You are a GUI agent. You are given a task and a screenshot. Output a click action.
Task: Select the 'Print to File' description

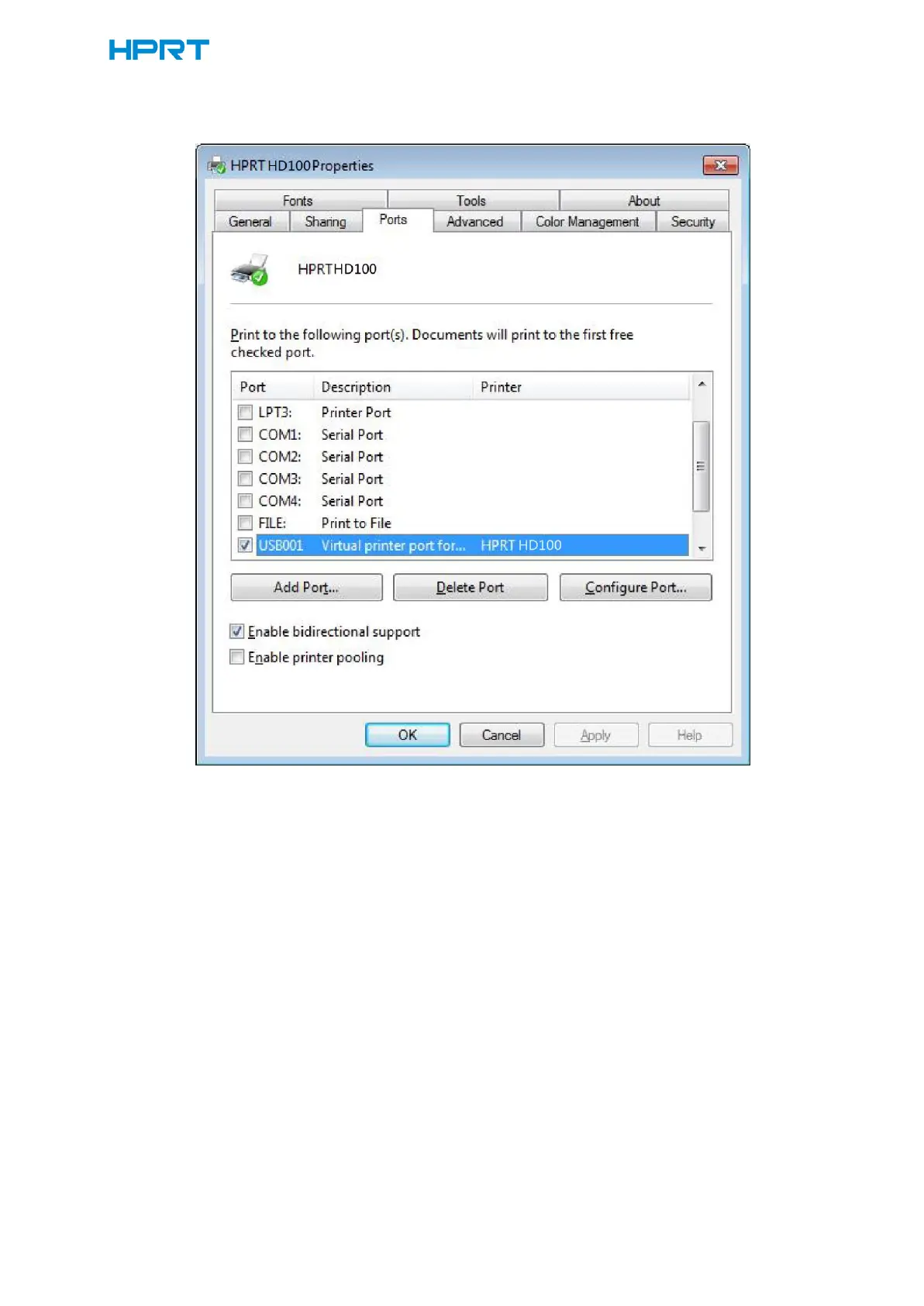coord(357,523)
